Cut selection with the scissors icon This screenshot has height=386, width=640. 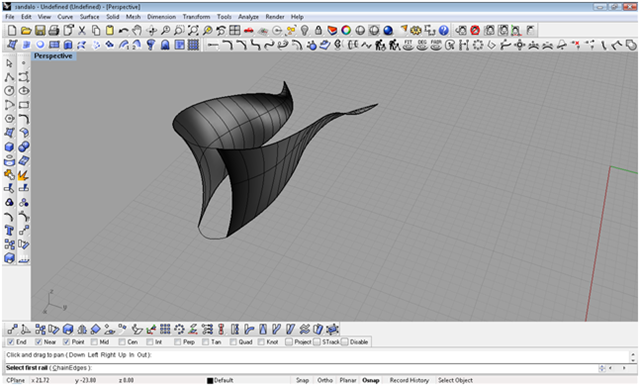tap(82, 30)
